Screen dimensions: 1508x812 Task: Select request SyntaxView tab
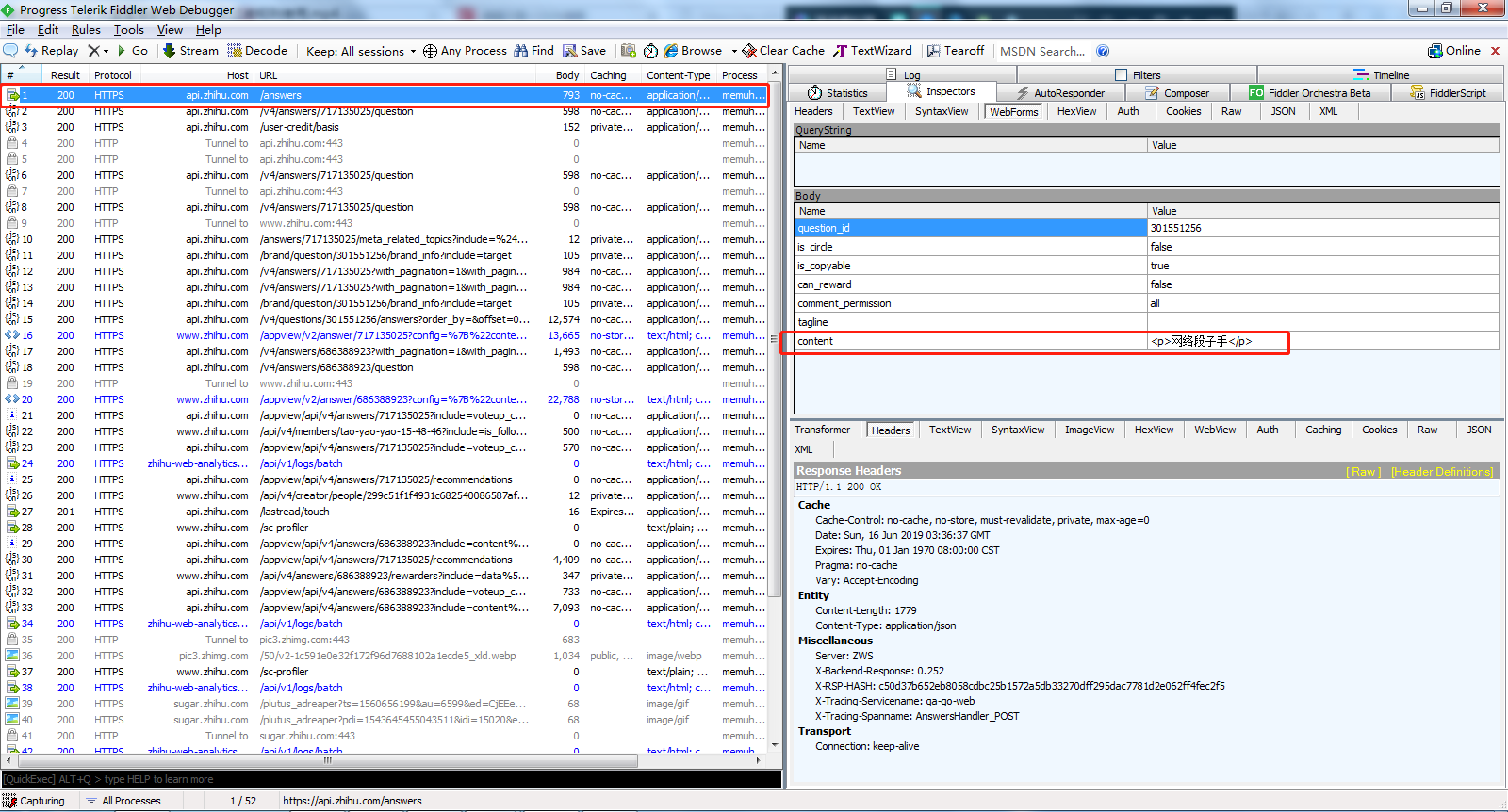click(x=942, y=111)
